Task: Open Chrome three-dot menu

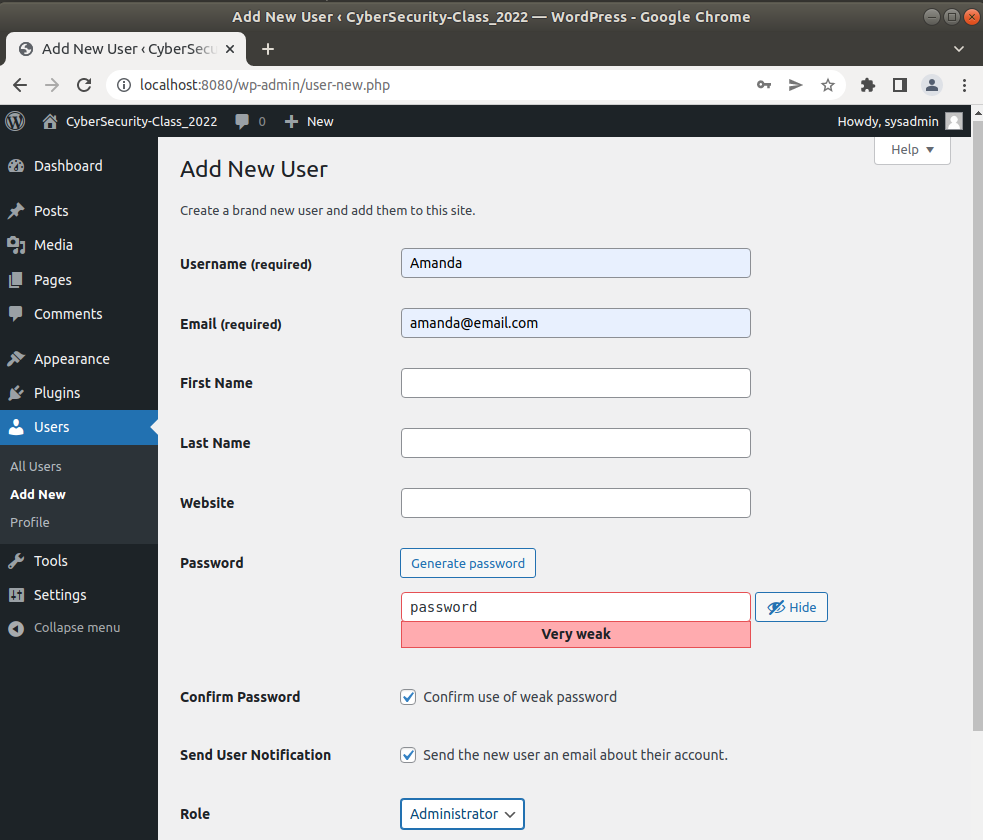Action: (x=964, y=85)
